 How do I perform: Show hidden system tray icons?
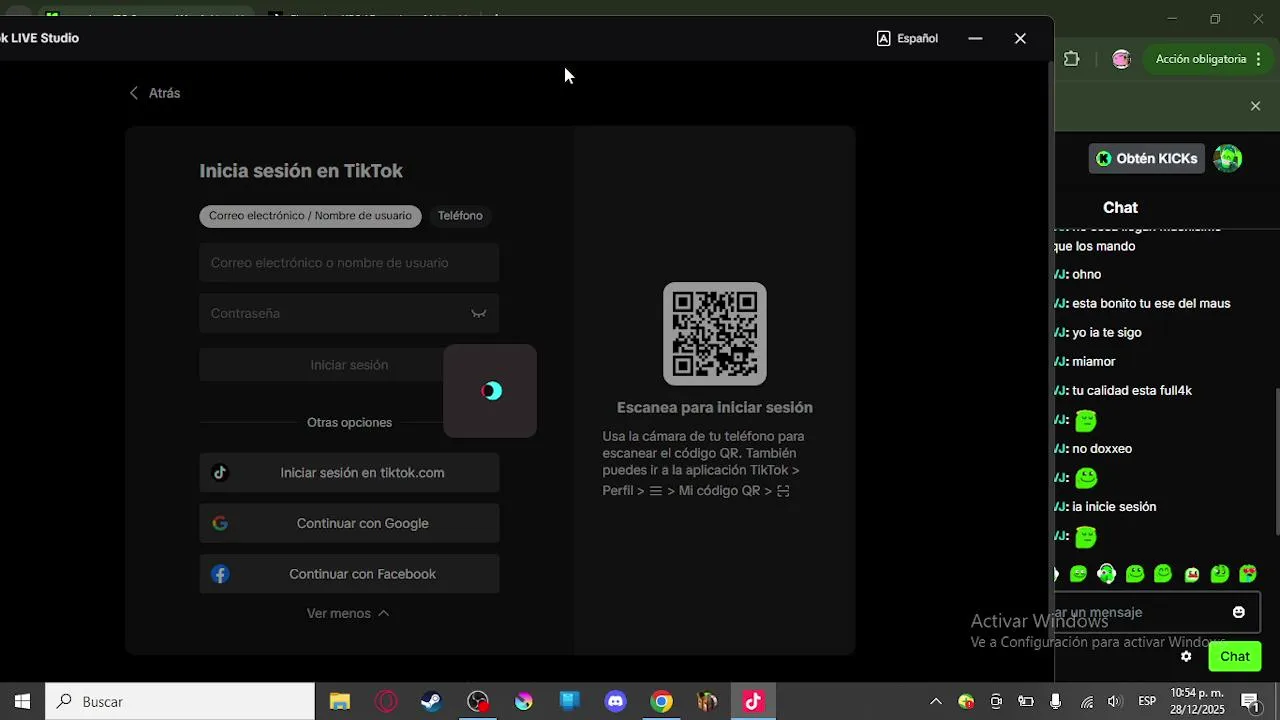click(x=935, y=702)
